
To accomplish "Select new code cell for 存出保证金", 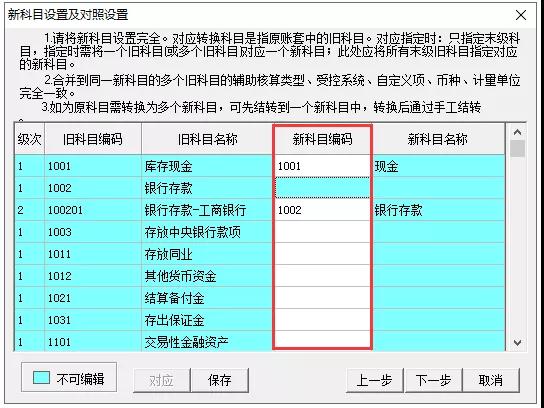I will (x=322, y=320).
